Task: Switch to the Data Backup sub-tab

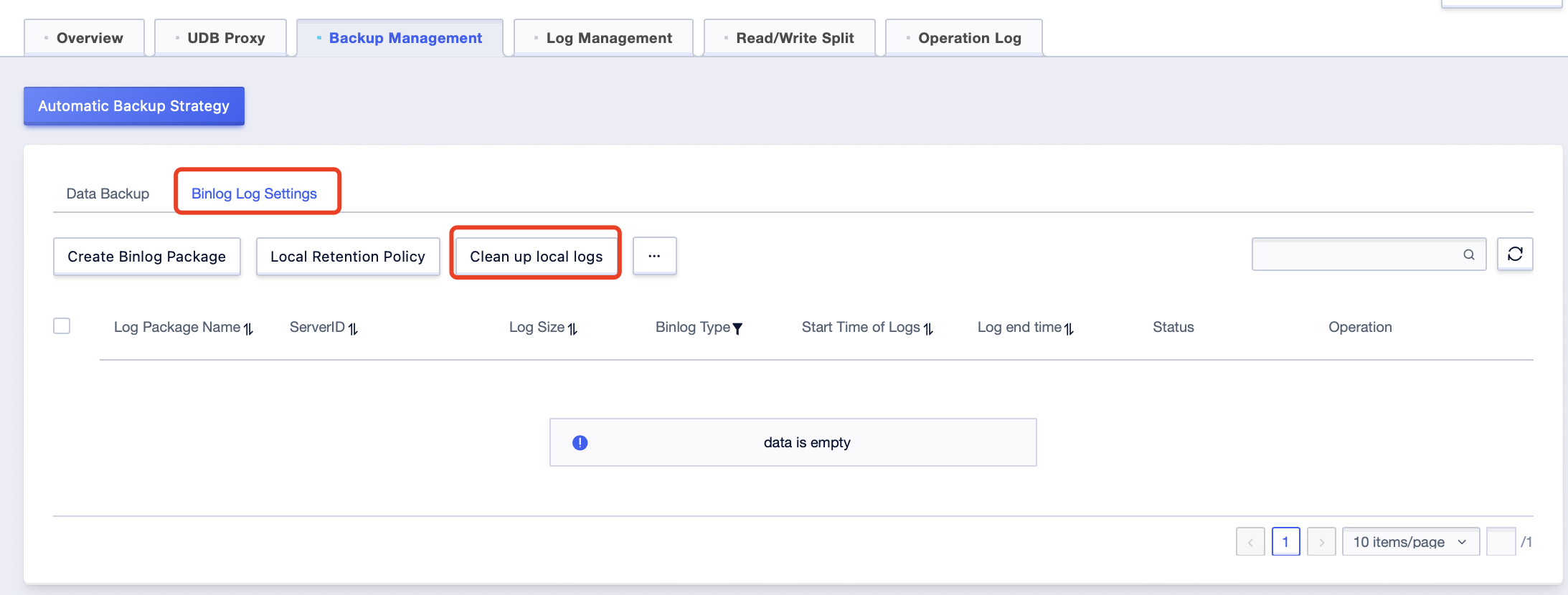Action: [x=108, y=194]
